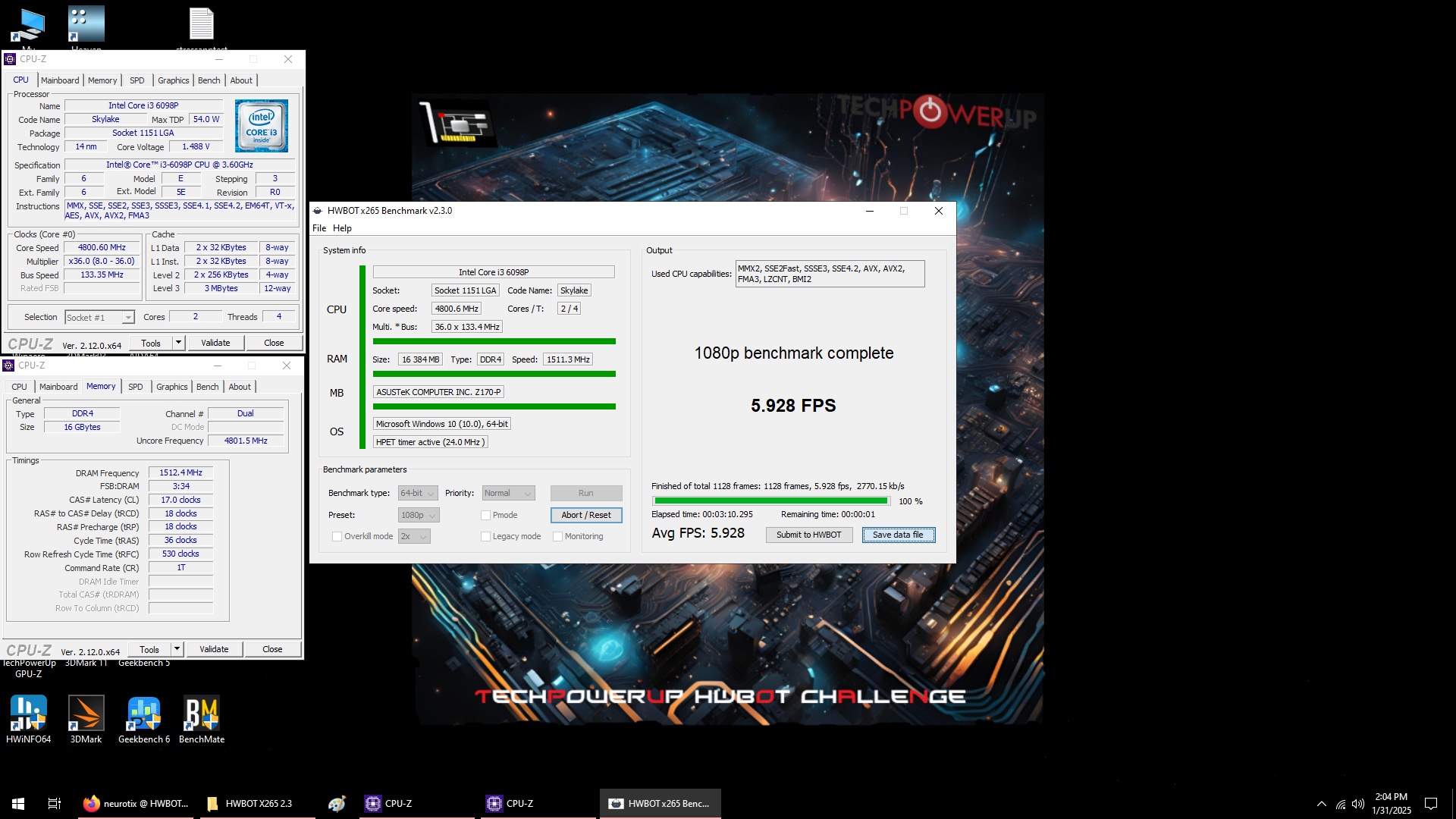This screenshot has width=1456, height=819.
Task: Open the paint palette app in taskbar
Action: 337,803
